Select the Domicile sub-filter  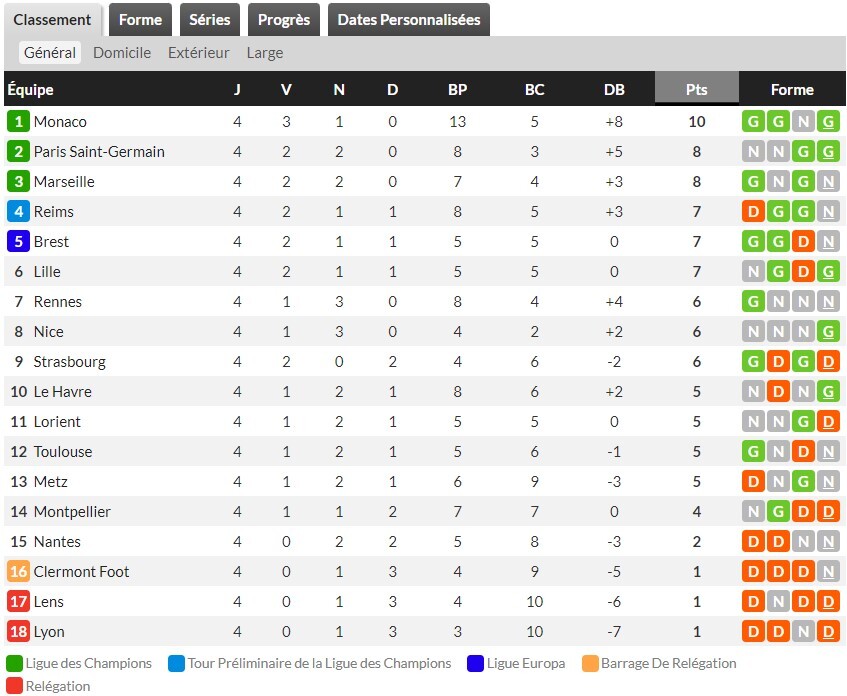[122, 53]
